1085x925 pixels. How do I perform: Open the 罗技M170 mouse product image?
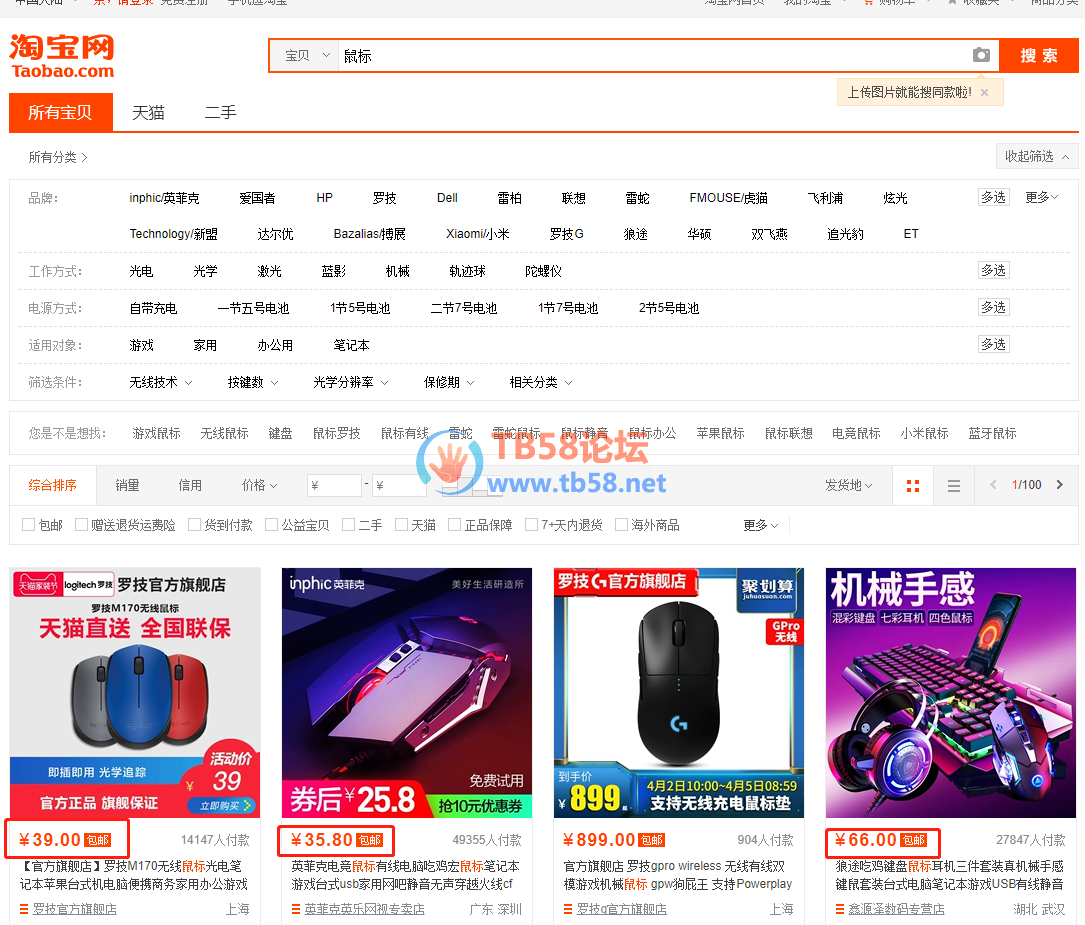click(135, 693)
